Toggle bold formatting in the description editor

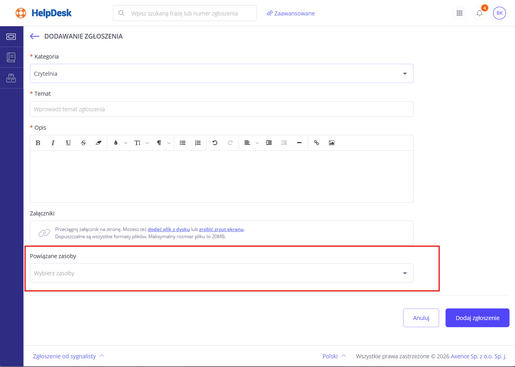[x=38, y=143]
